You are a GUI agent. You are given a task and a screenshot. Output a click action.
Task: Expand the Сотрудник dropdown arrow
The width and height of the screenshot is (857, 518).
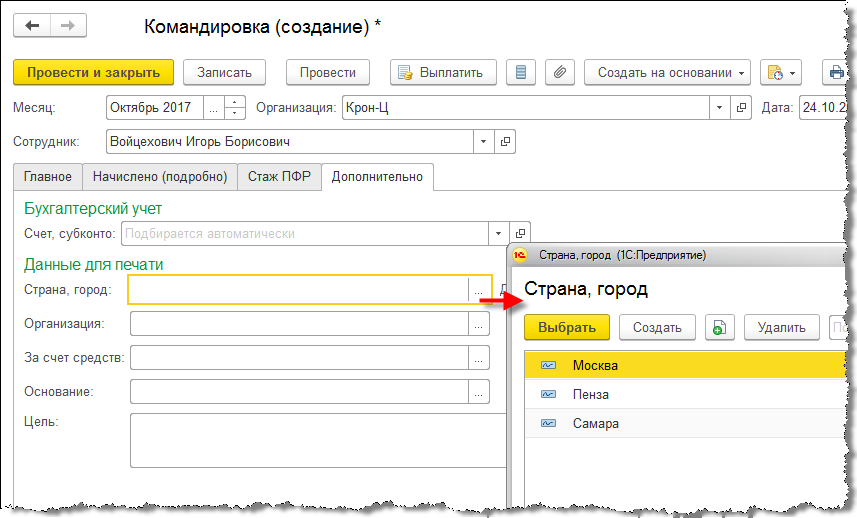(484, 142)
